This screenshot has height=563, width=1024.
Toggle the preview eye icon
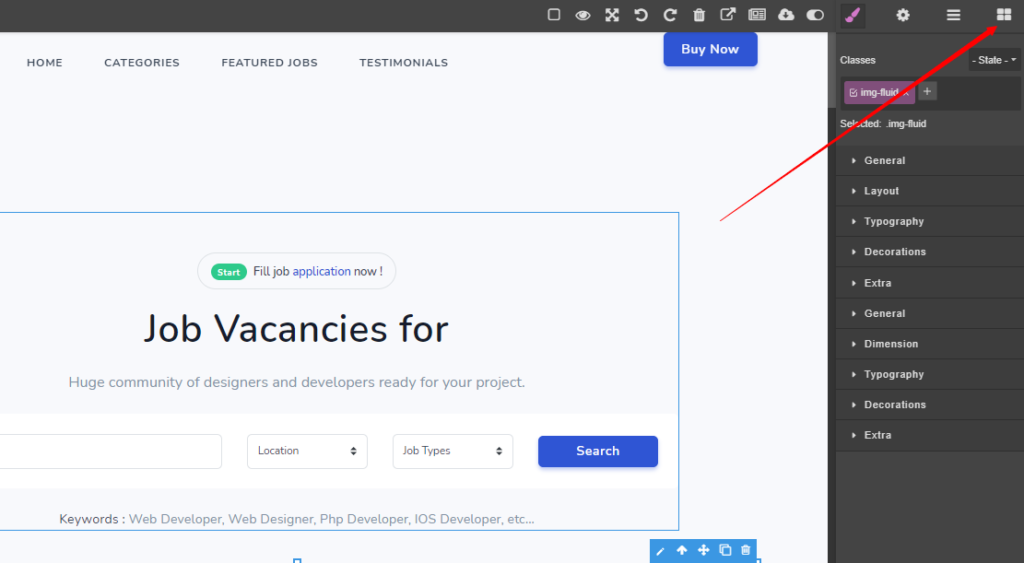pyautogui.click(x=582, y=15)
